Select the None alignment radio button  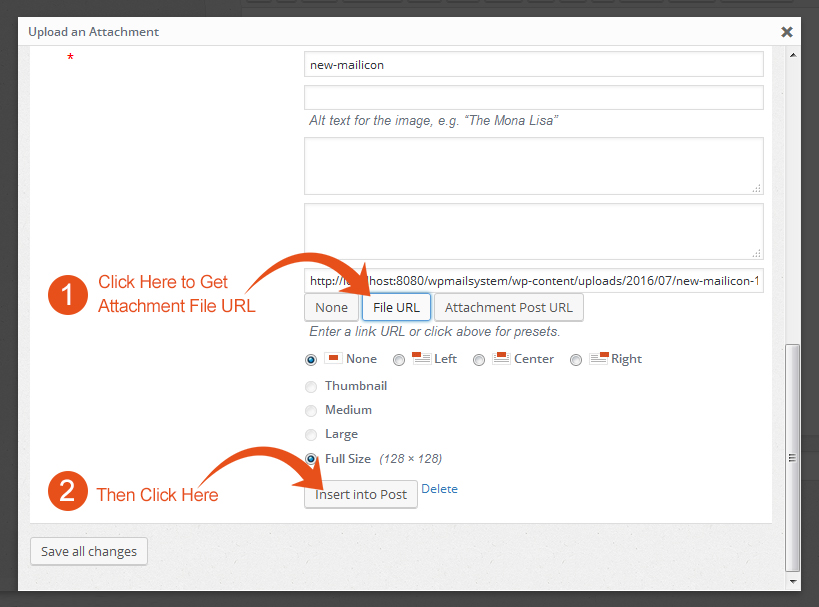[x=311, y=360]
